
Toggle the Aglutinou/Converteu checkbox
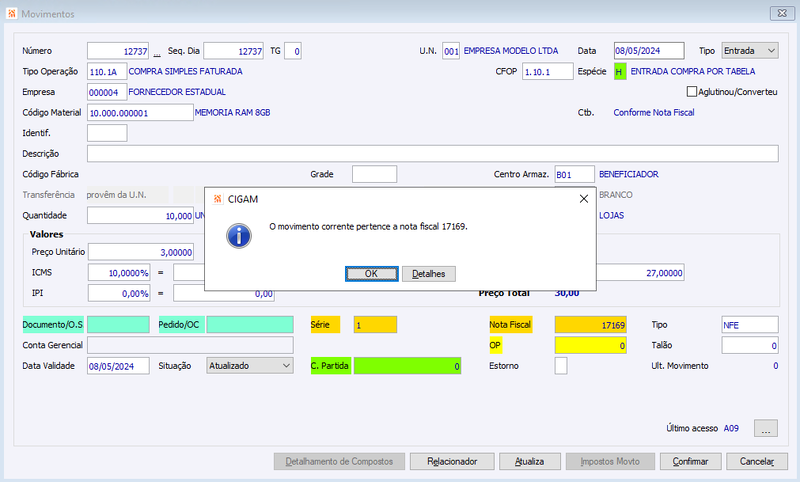click(691, 92)
